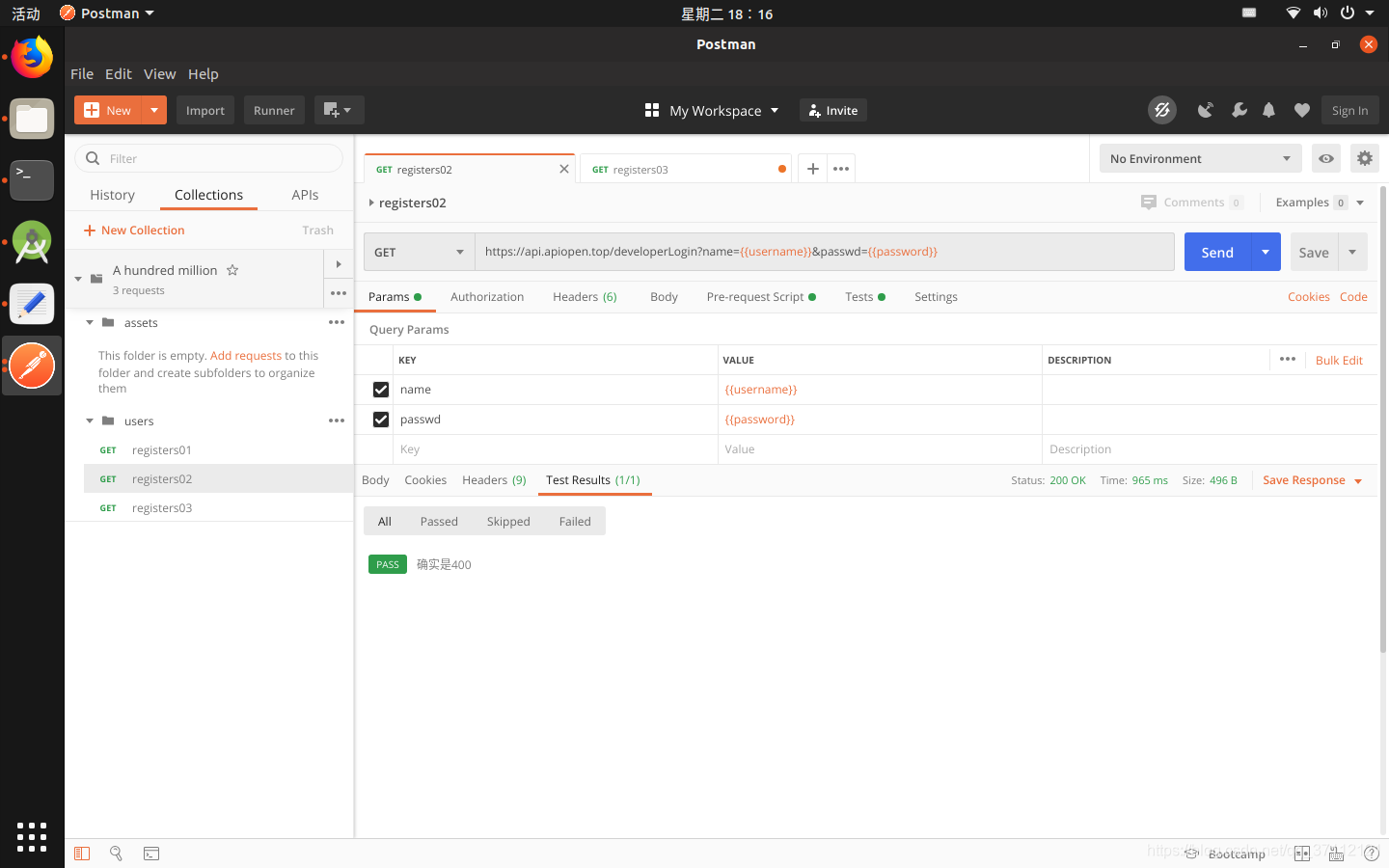Uncheck the name query parameter checkbox
The height and width of the screenshot is (868, 1389).
click(x=381, y=390)
